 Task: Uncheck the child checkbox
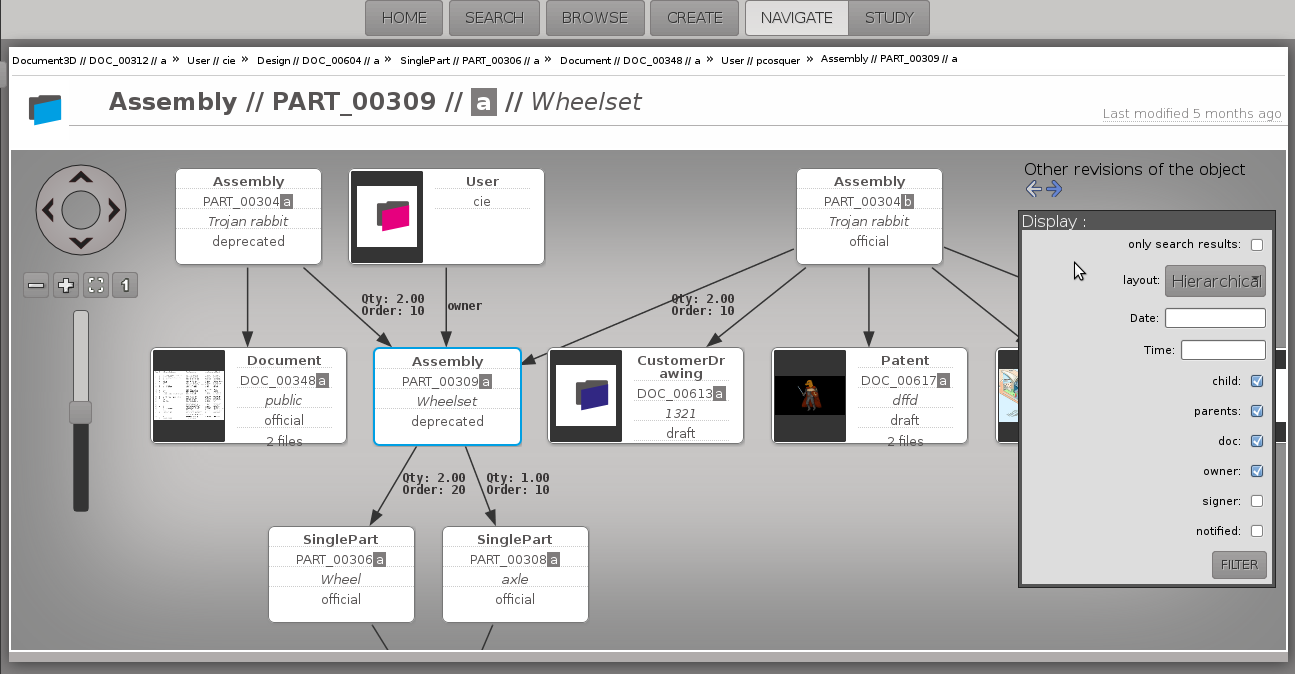[x=1257, y=381]
